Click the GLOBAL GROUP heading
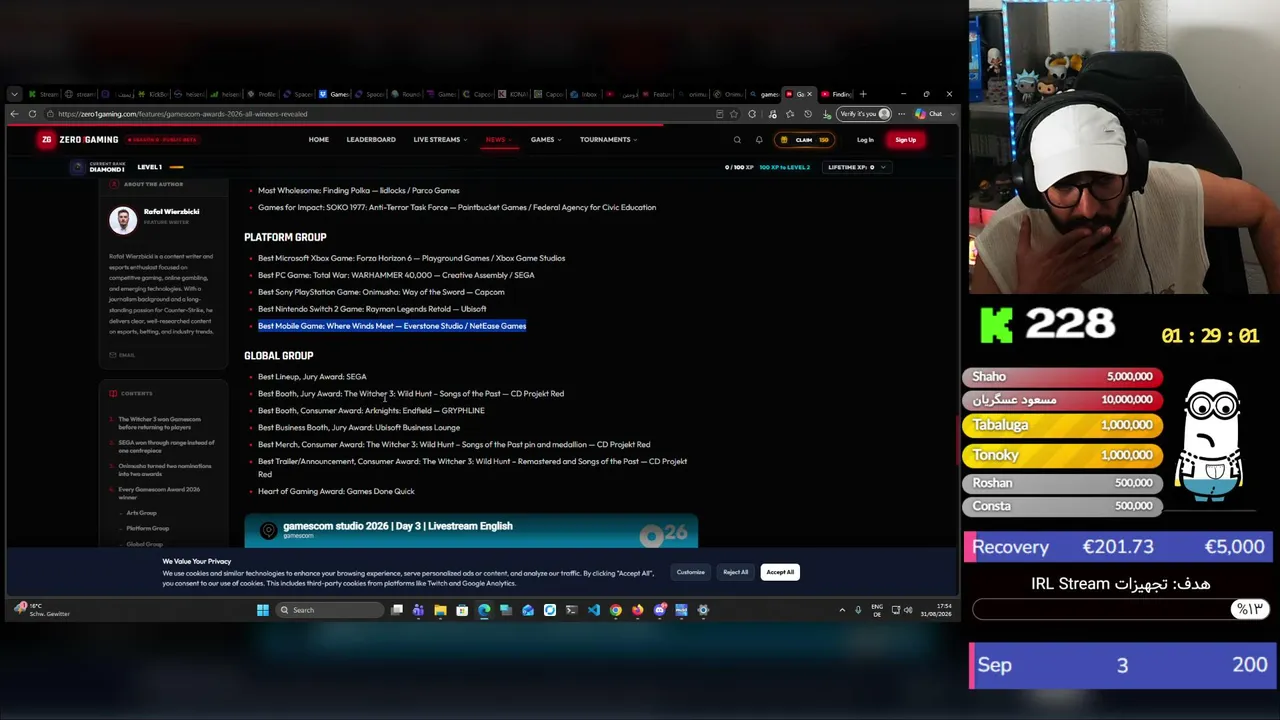 click(279, 356)
